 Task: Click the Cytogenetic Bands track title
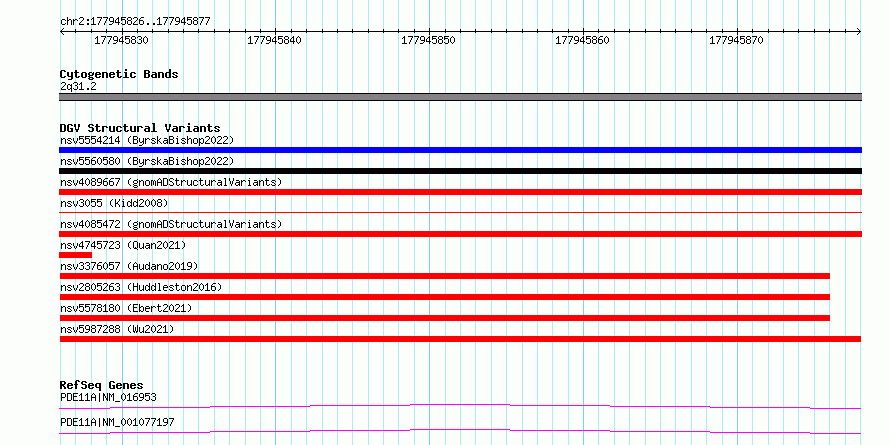[x=119, y=74]
